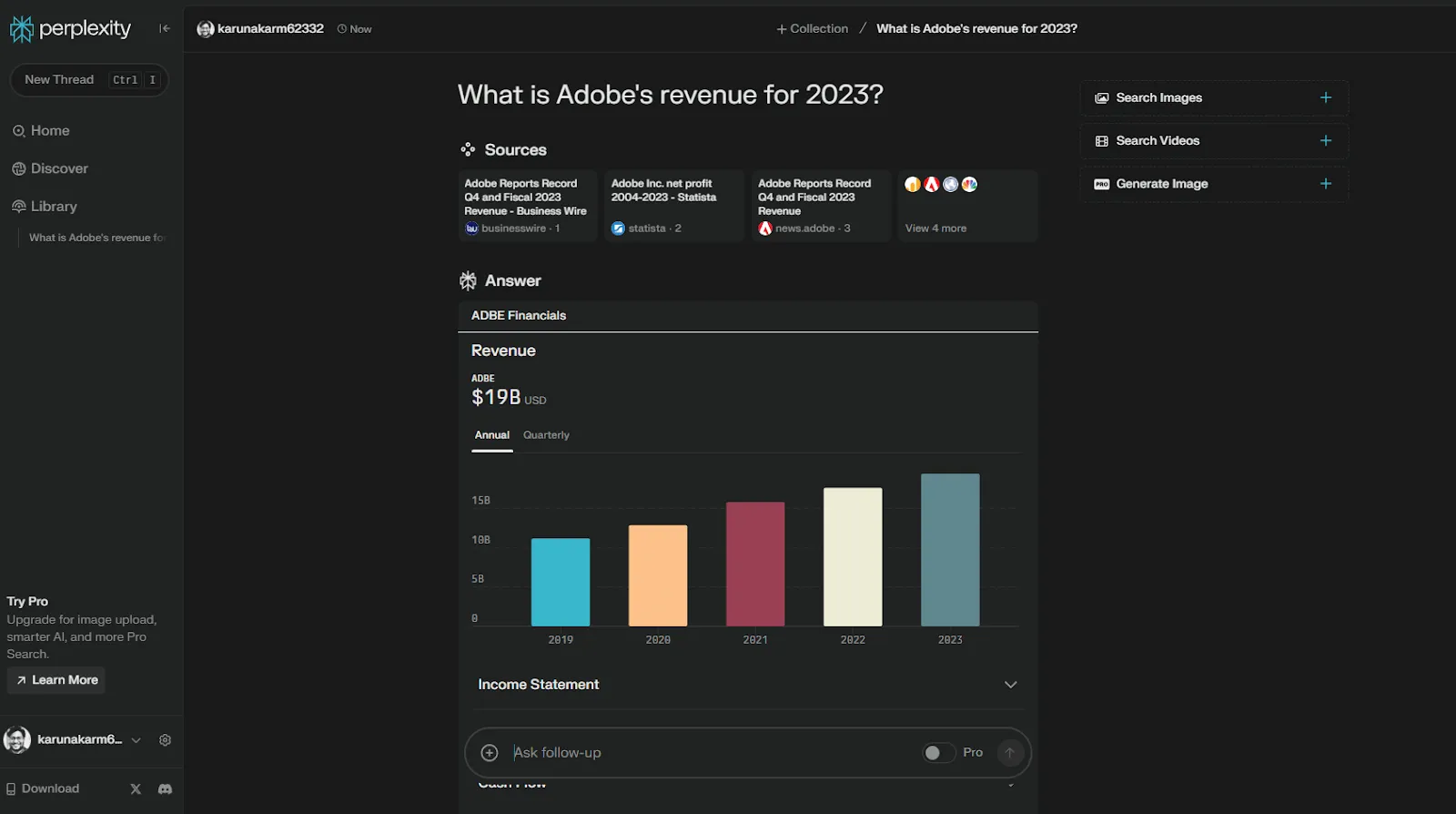Click the New Thread button
The width and height of the screenshot is (1456, 814).
pyautogui.click(x=89, y=80)
